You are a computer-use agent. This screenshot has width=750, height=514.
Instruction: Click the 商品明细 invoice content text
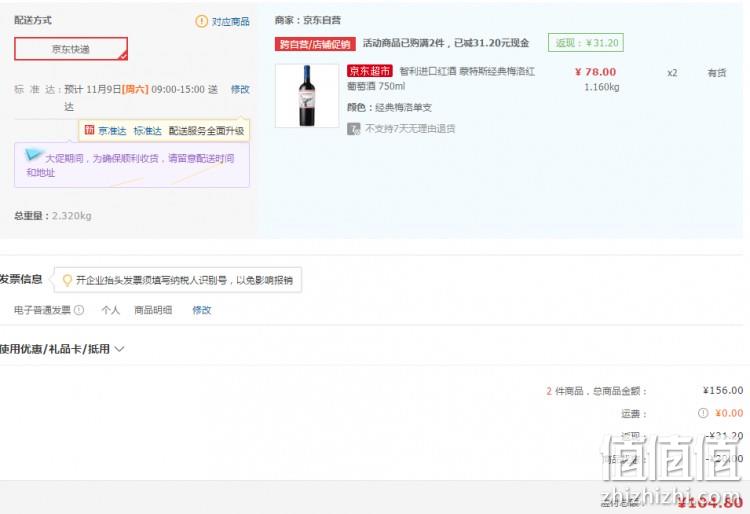tap(153, 310)
